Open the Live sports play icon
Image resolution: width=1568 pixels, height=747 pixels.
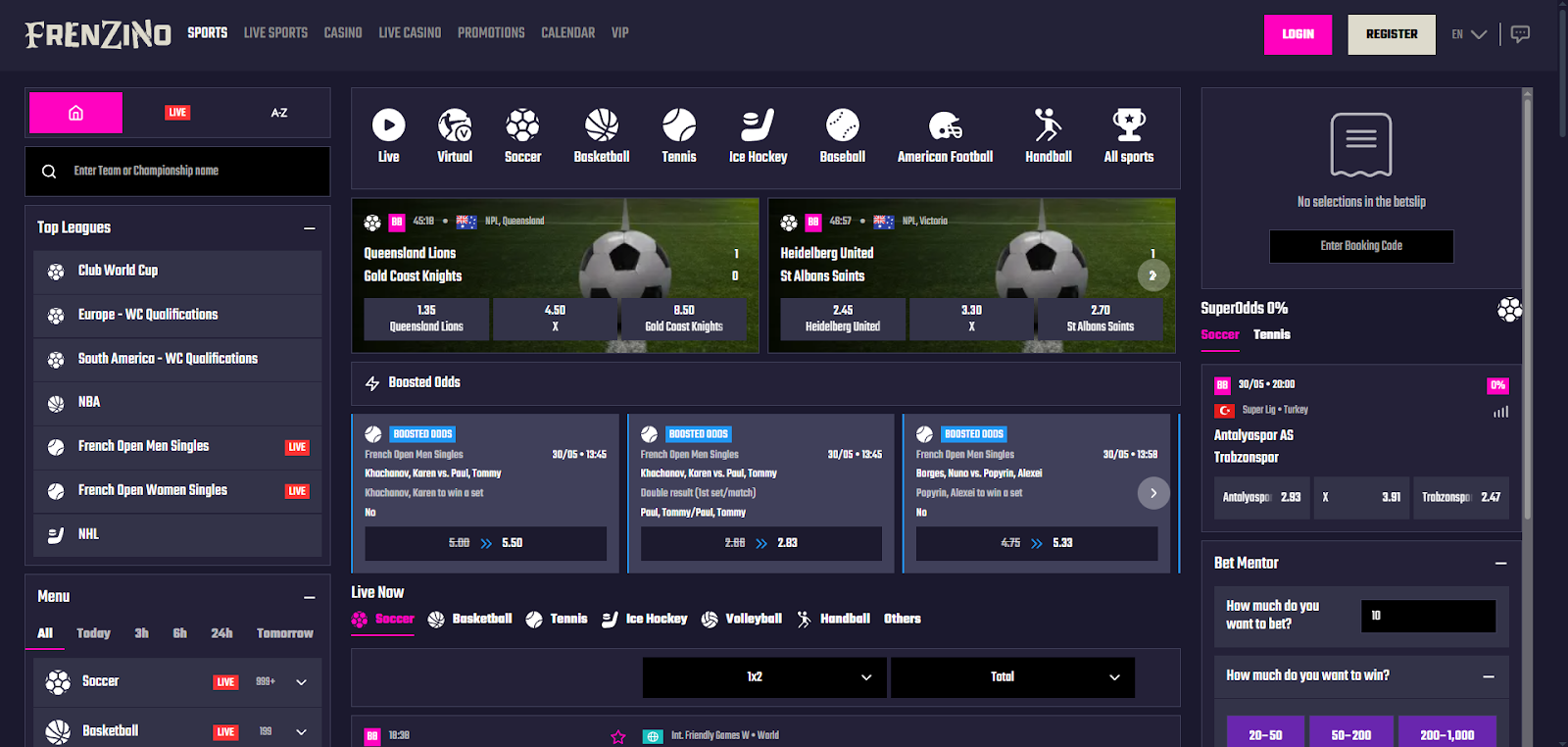tap(389, 124)
